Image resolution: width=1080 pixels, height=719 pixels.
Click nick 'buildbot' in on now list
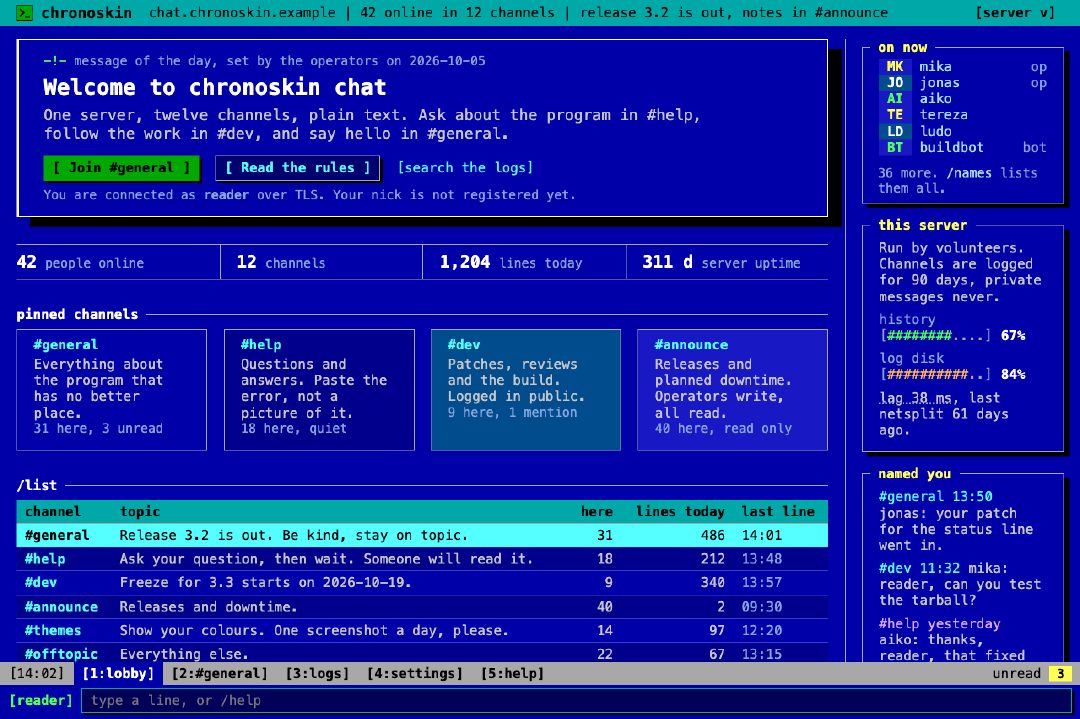[x=951, y=147]
